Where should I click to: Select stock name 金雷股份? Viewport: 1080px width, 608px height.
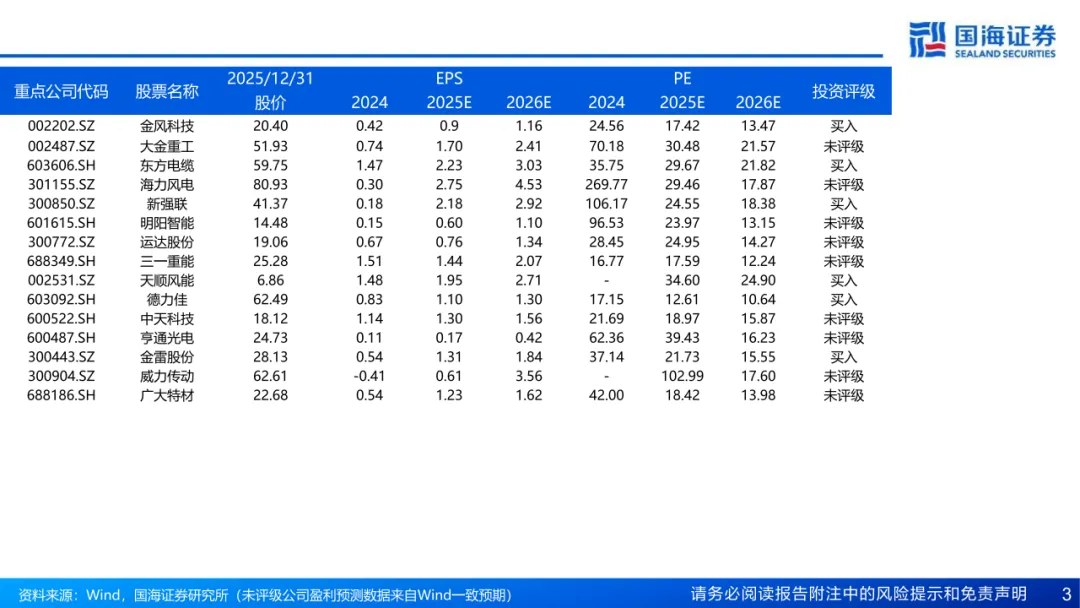(167, 357)
